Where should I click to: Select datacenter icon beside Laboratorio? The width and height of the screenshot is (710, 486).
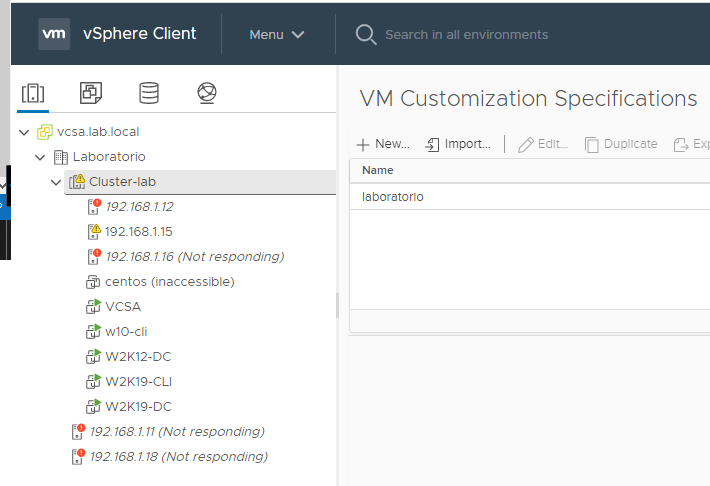(x=61, y=157)
